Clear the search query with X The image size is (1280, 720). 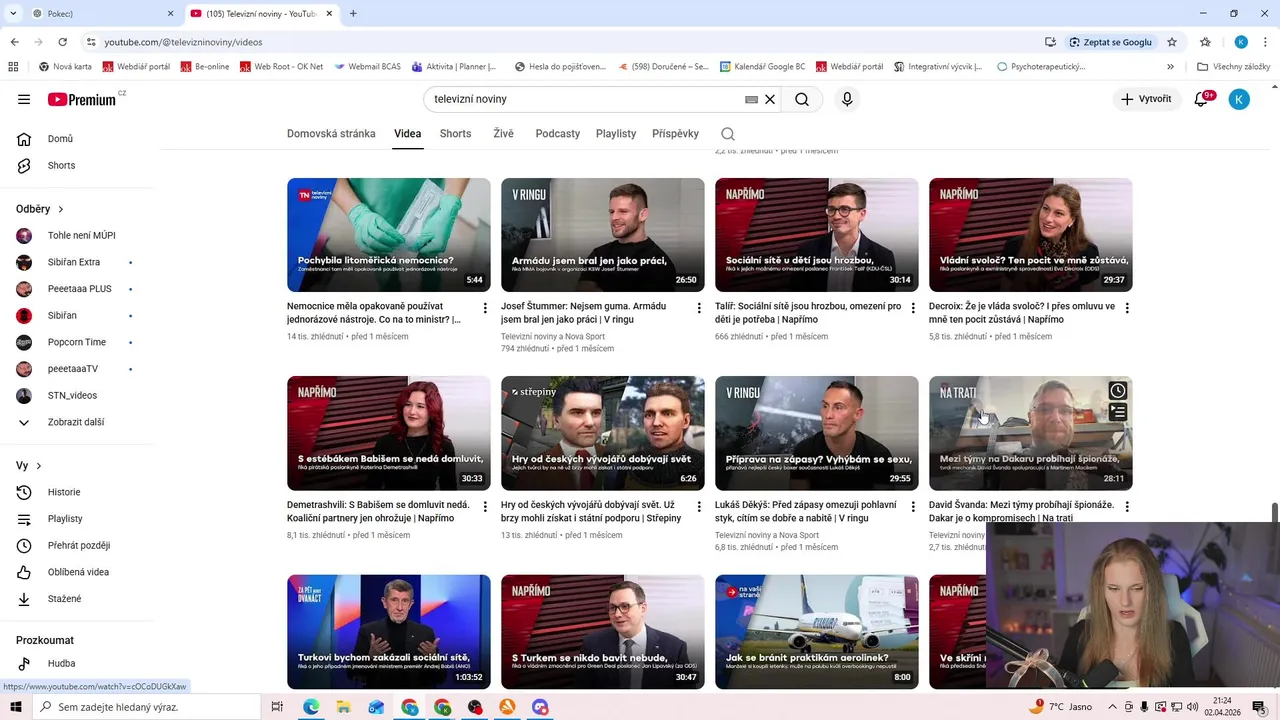[770, 100]
